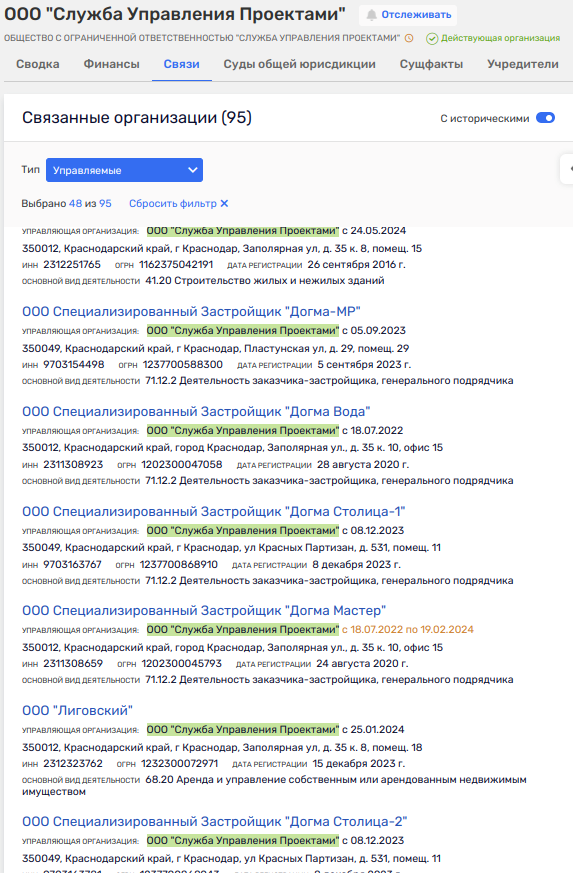
Task: Click the bell icon beside Отслеживать
Action: pos(371,16)
